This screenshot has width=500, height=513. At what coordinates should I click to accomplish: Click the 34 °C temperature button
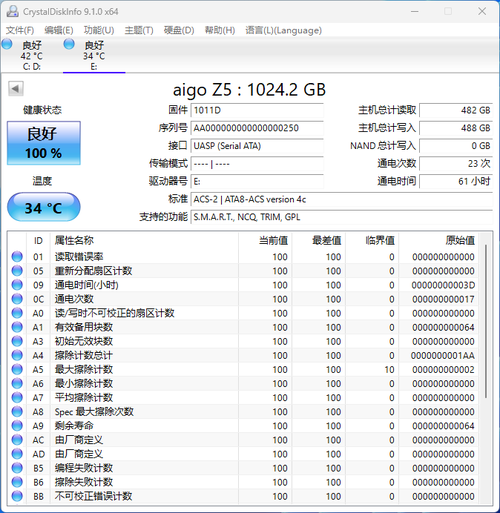[44, 207]
